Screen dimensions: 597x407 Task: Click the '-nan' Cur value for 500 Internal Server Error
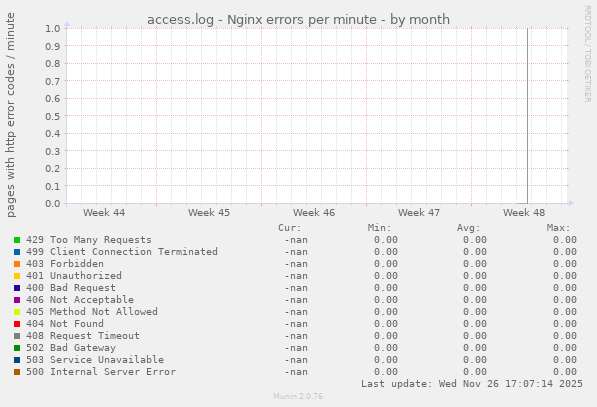296,372
